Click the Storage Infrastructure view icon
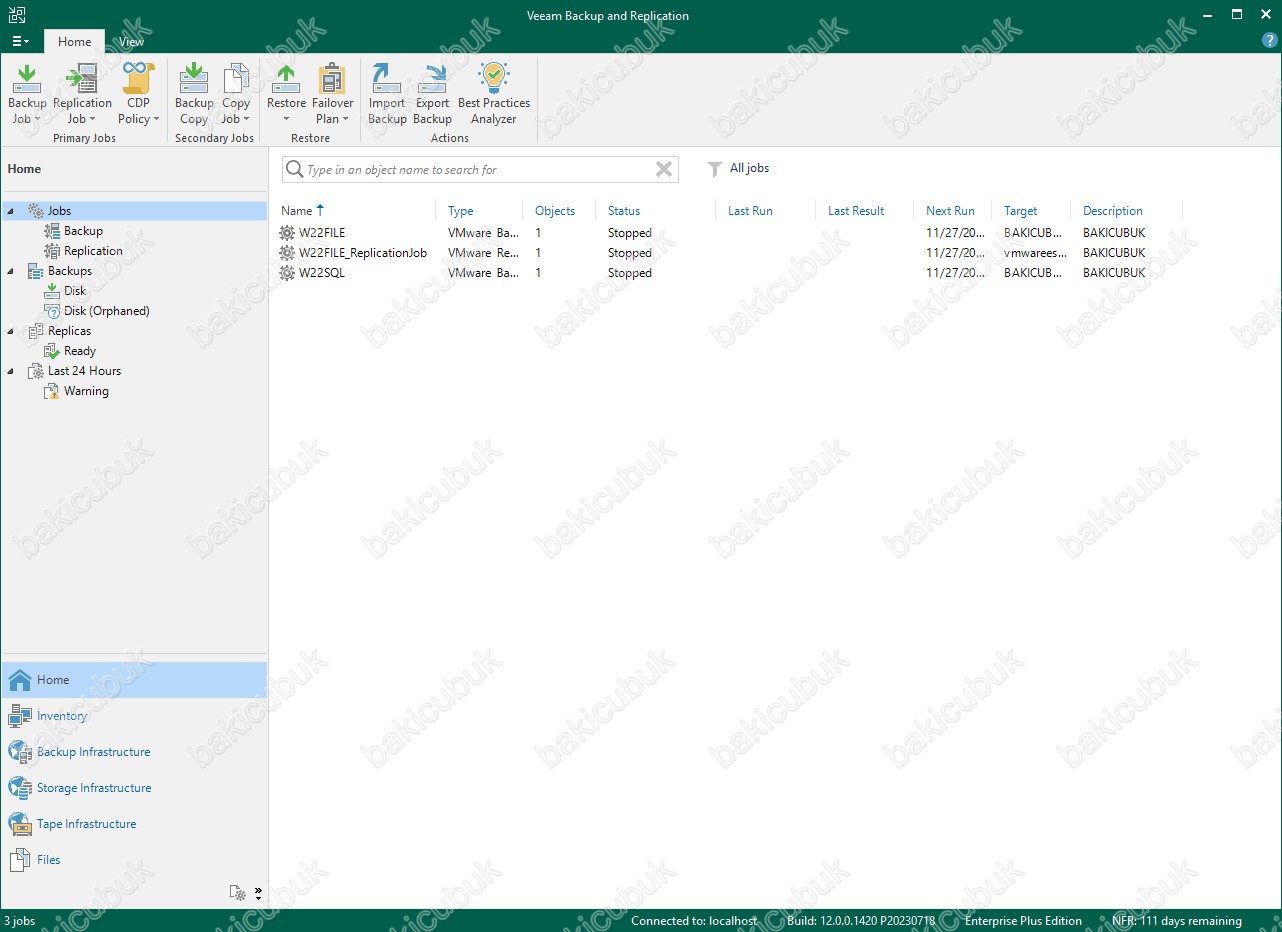The height and width of the screenshot is (932, 1282). tap(20, 788)
